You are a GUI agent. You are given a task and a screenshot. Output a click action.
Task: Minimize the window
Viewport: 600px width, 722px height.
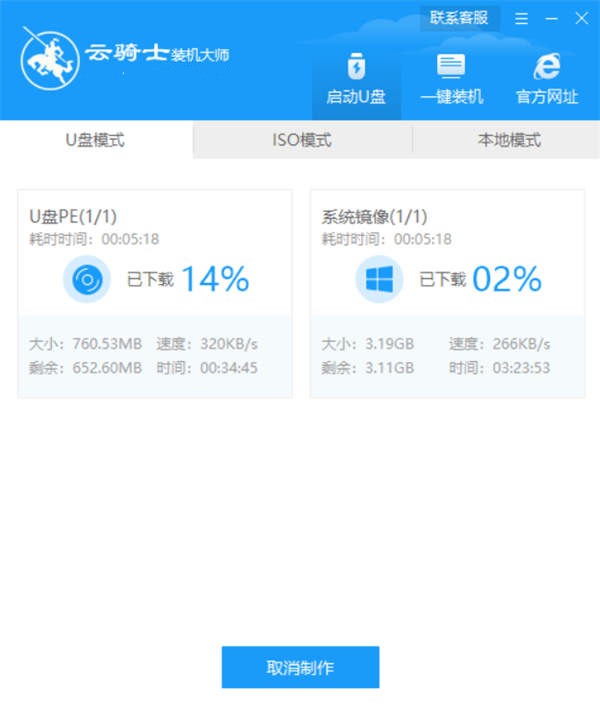pos(551,18)
